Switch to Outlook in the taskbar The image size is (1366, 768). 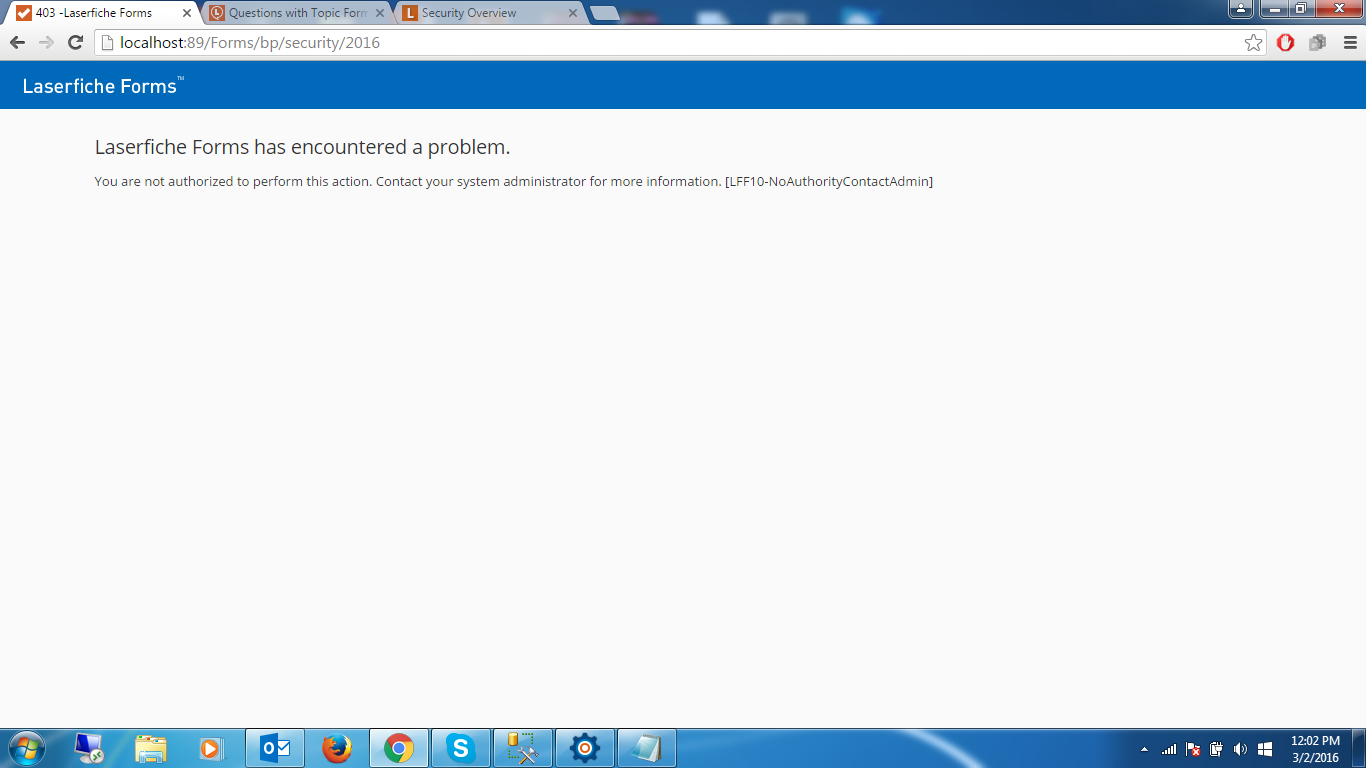275,748
